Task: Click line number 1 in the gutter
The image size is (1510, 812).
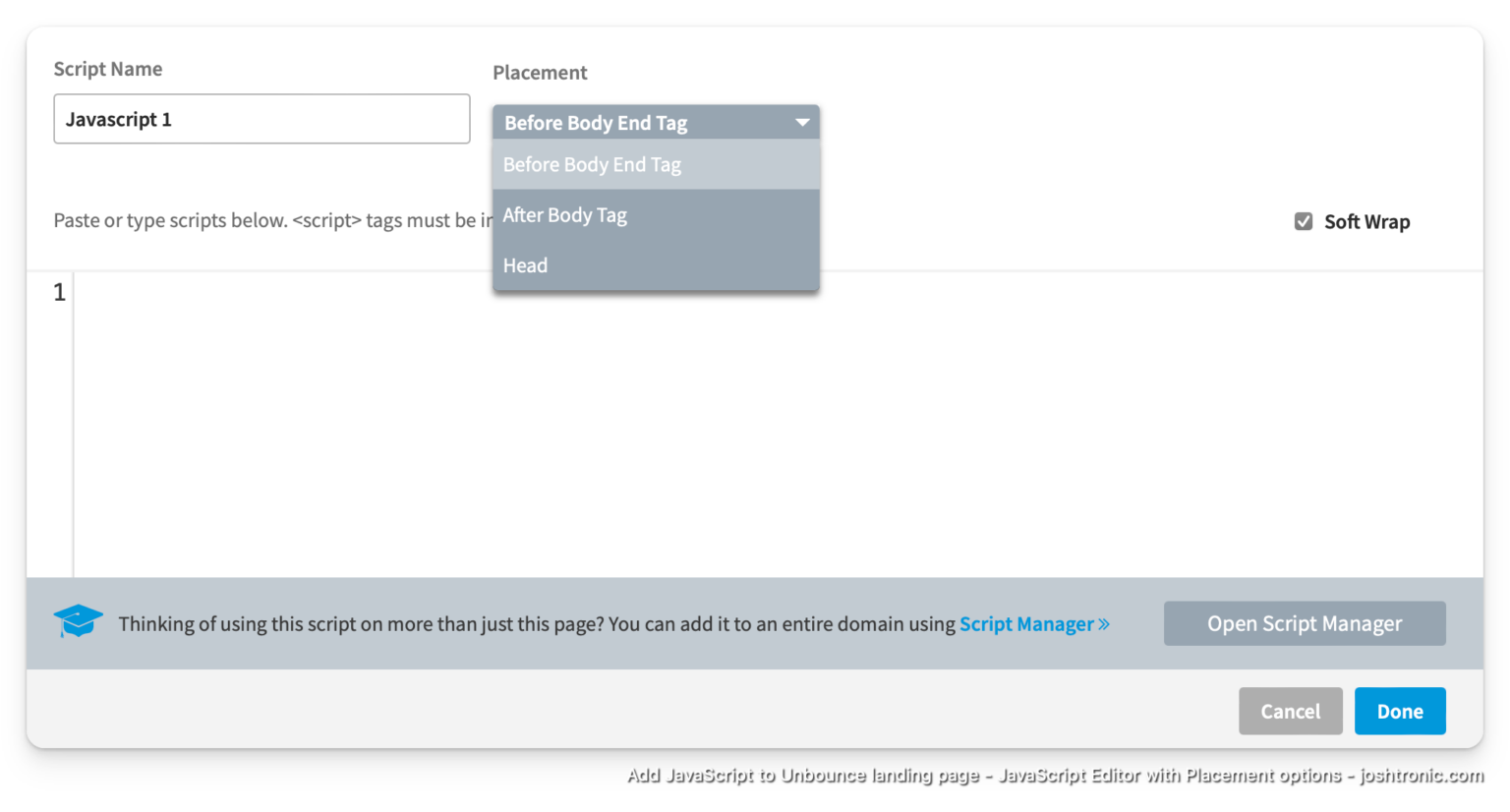Action: click(x=59, y=292)
